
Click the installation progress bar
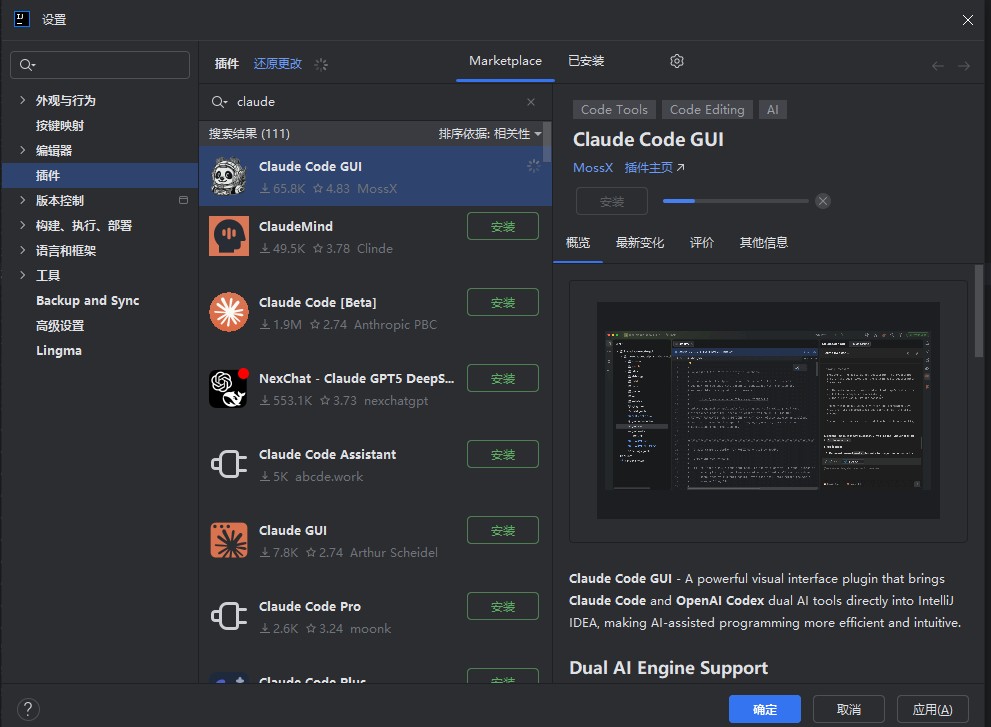[x=736, y=201]
